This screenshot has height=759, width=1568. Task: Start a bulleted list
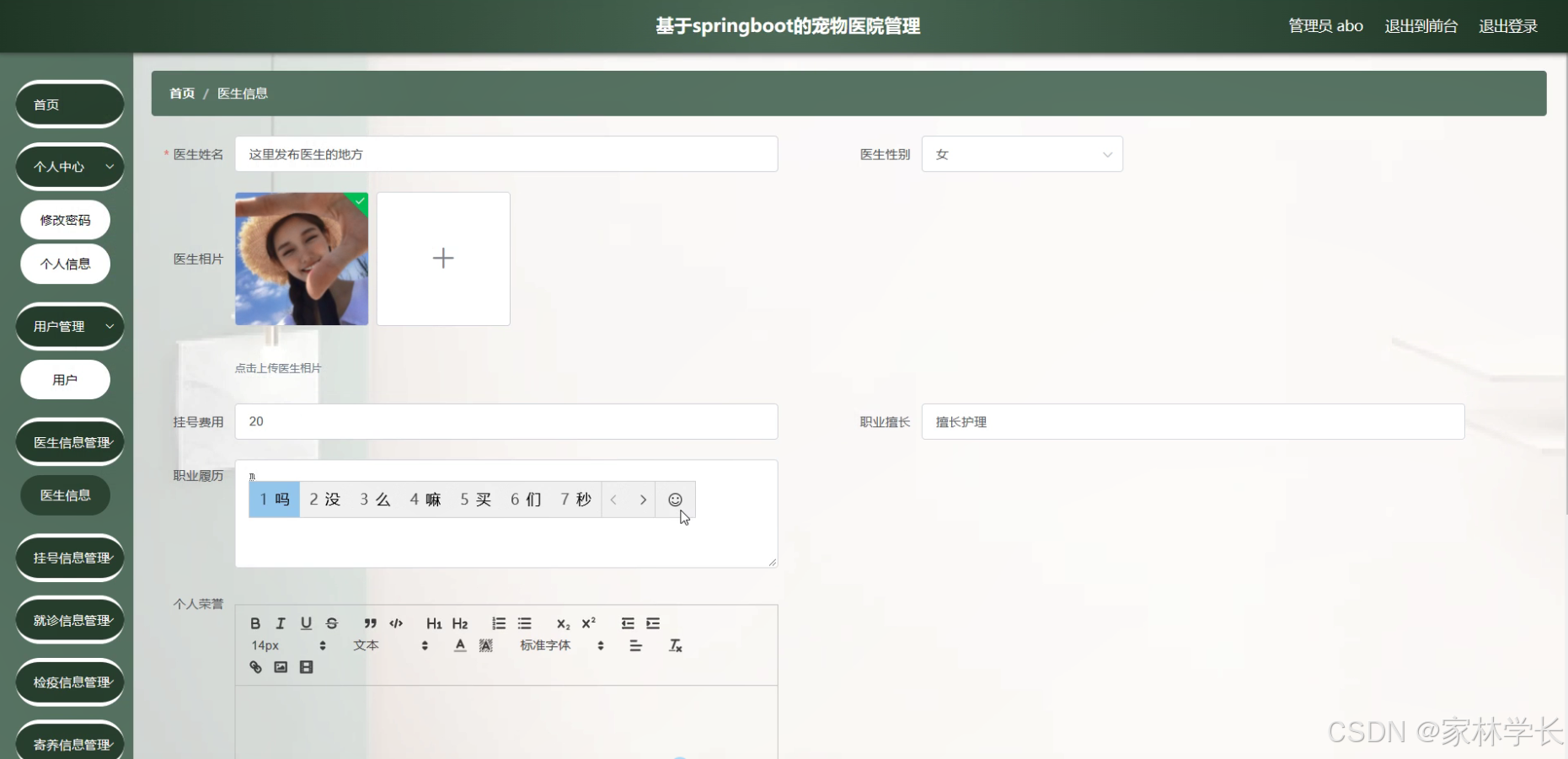(525, 623)
